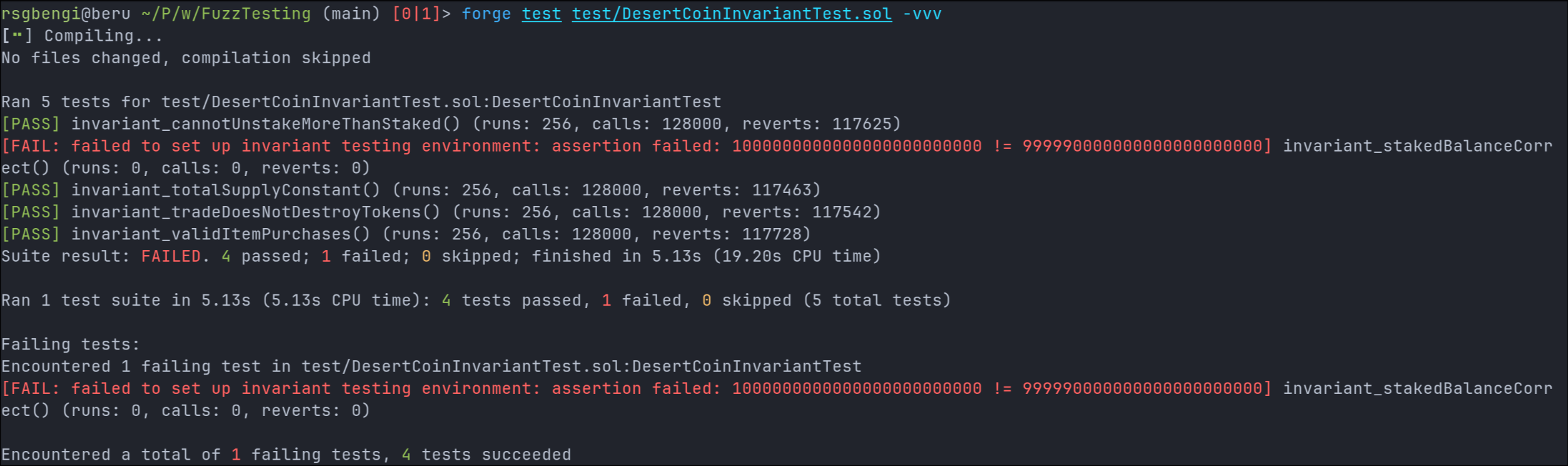The image size is (1568, 466).
Task: Click the "Encountered a total of" summary line
Action: (x=286, y=455)
